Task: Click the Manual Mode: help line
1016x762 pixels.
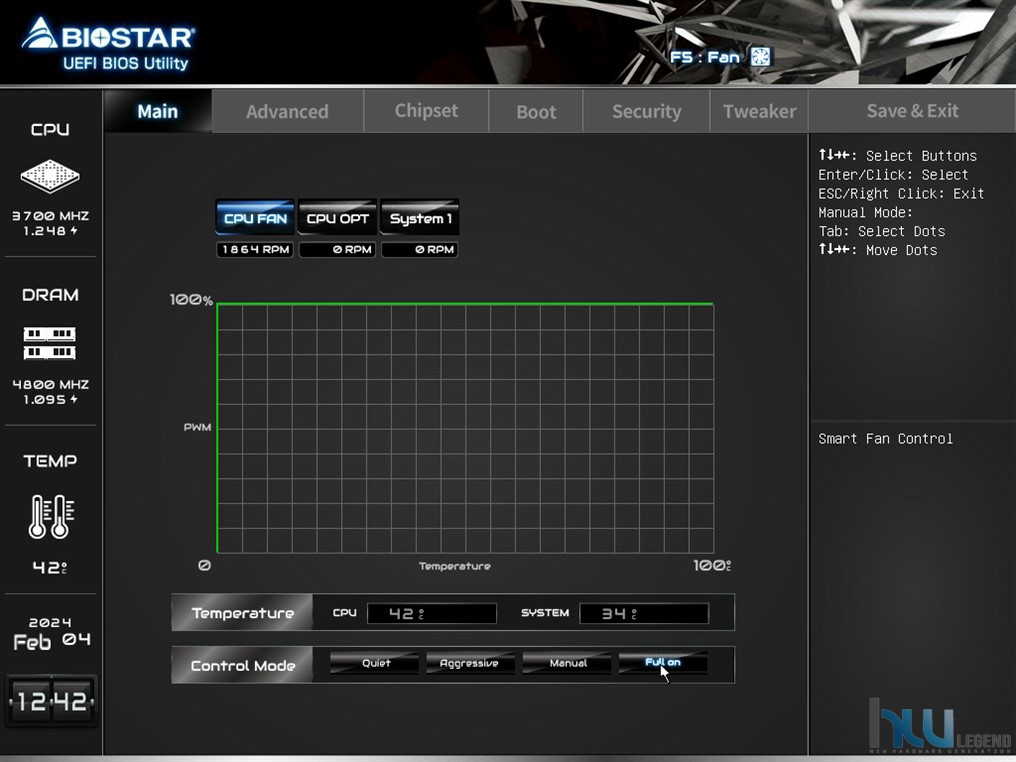Action: pos(865,213)
